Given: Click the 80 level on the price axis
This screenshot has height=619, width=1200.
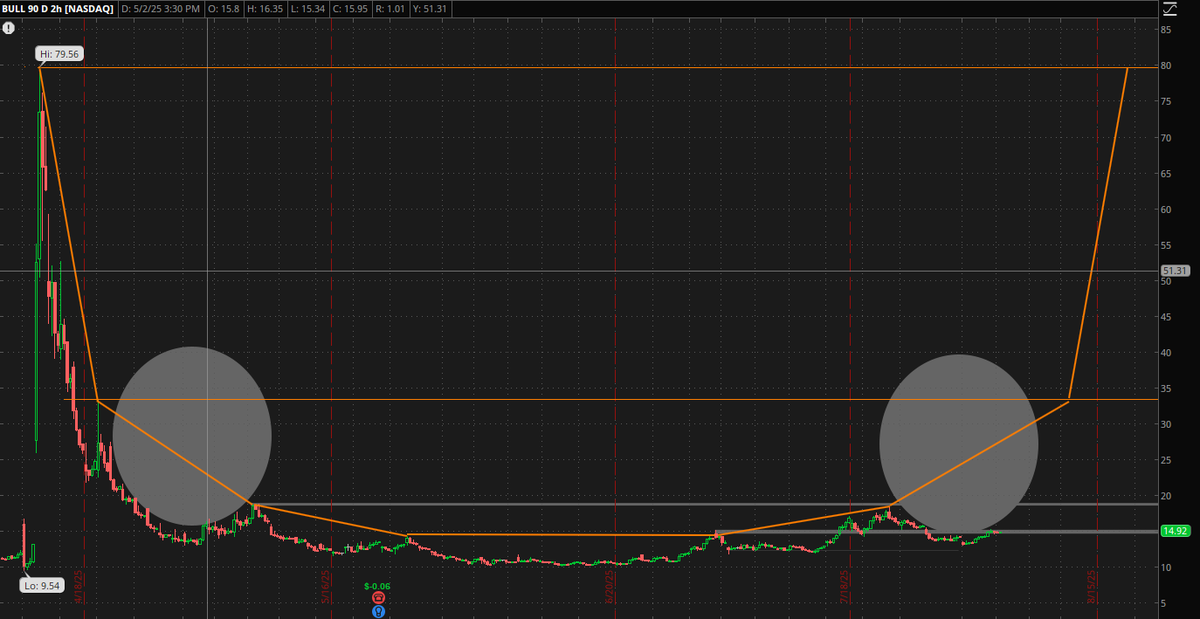Looking at the screenshot, I should click(1166, 66).
